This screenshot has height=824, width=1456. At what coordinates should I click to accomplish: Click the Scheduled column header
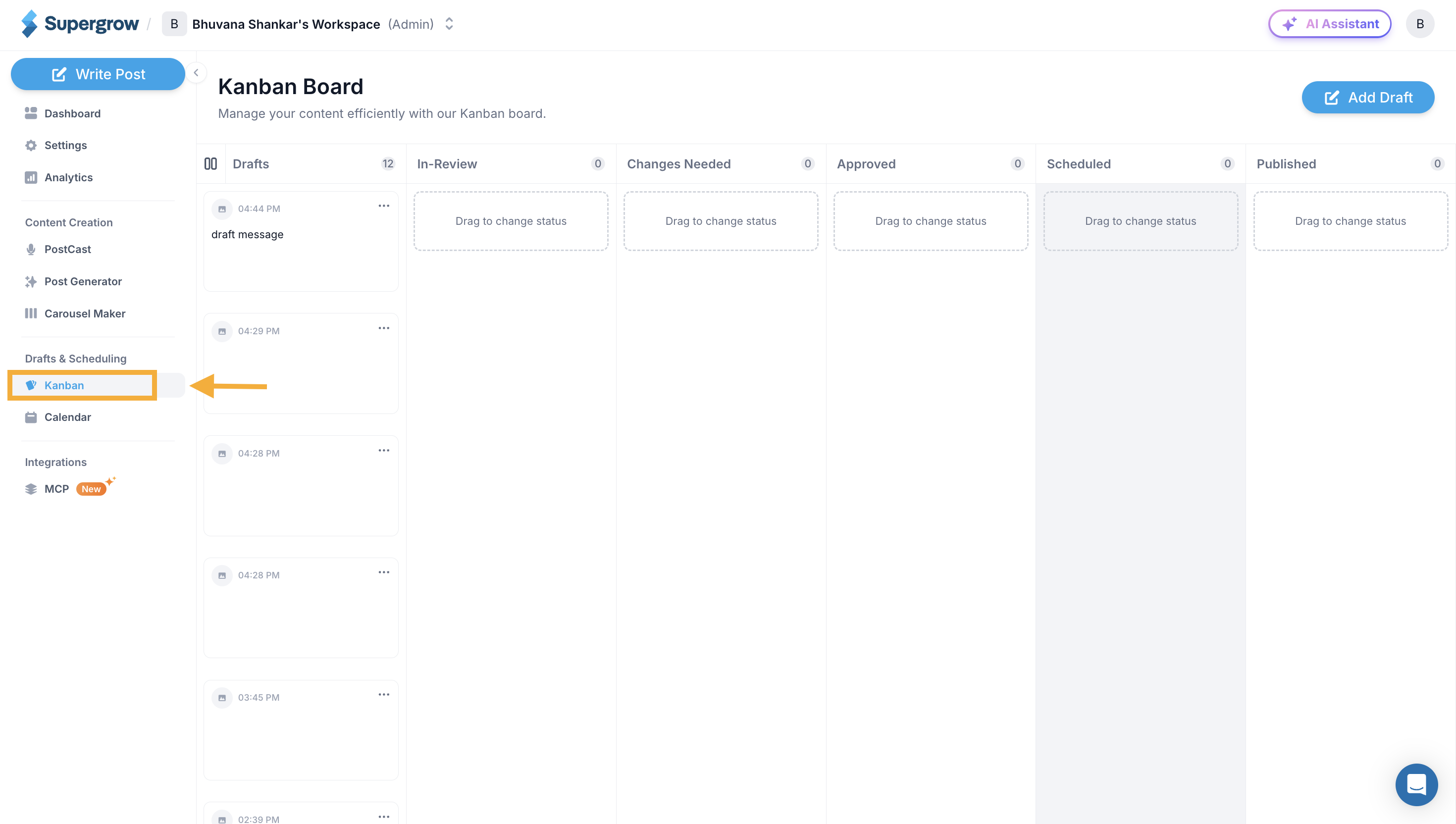point(1079,164)
